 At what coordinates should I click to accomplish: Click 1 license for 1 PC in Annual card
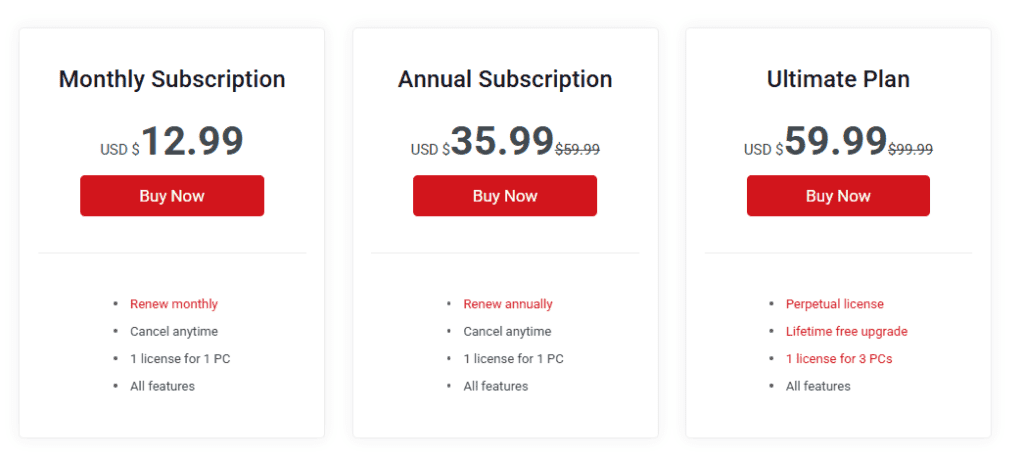click(x=513, y=358)
